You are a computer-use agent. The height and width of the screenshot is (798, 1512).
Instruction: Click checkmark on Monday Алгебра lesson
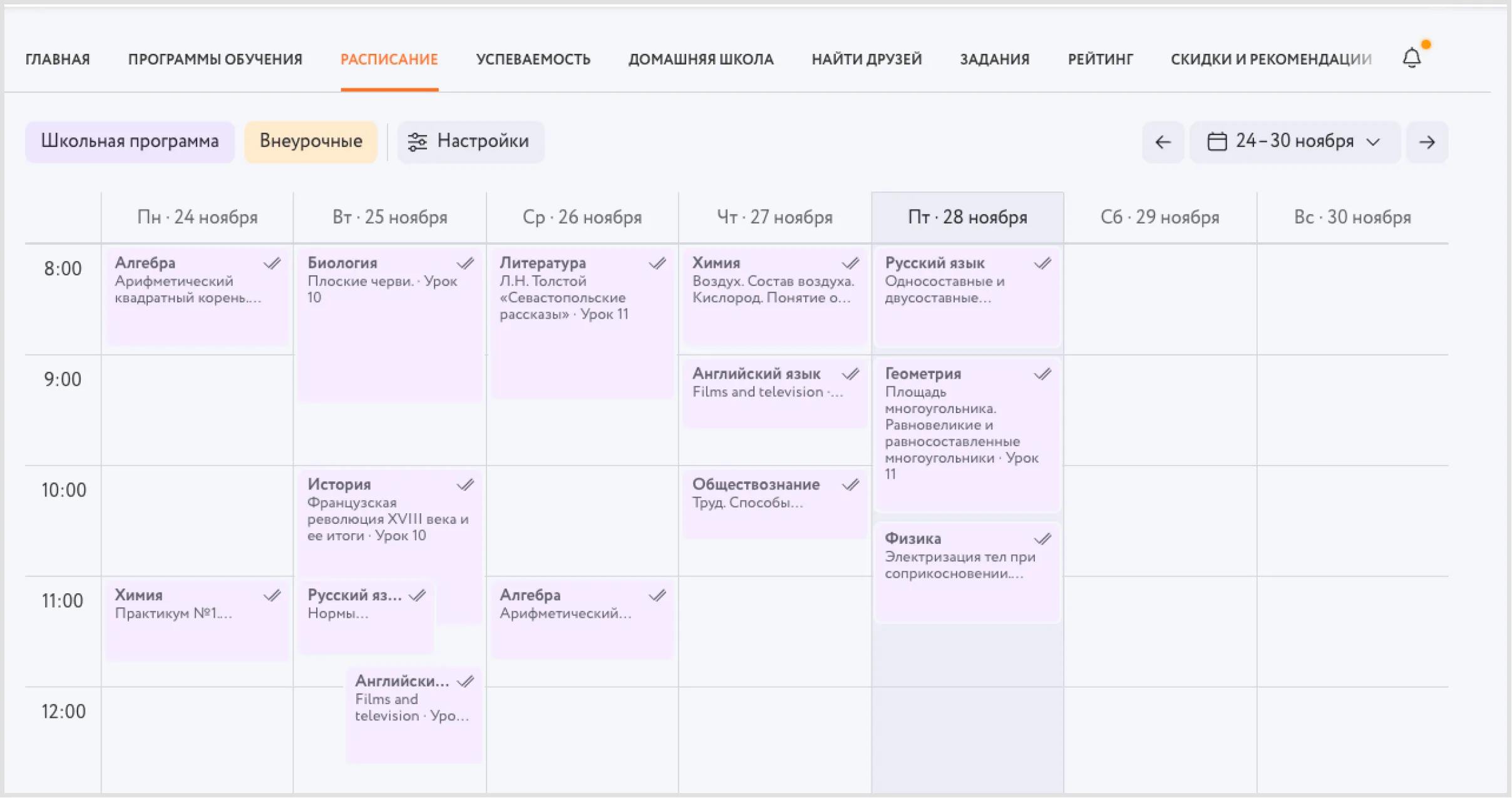272,263
